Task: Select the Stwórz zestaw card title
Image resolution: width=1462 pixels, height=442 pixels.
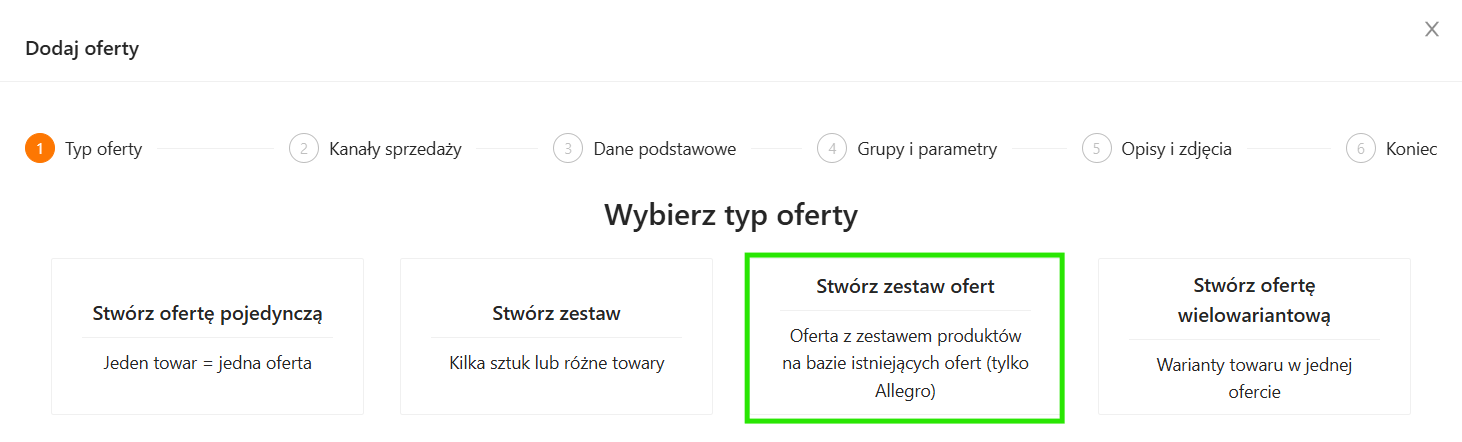Action: 556,313
